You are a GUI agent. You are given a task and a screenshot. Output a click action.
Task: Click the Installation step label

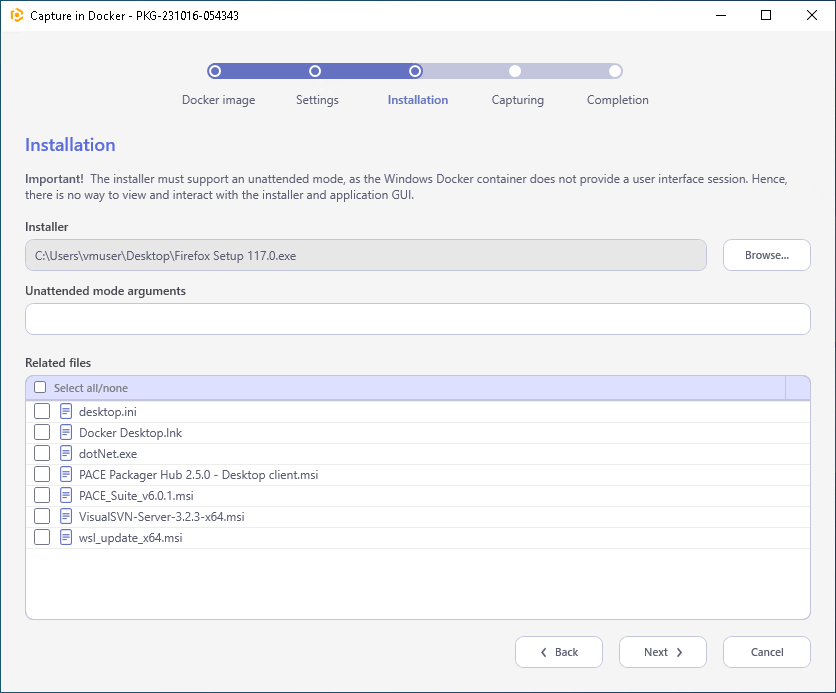[x=417, y=100]
